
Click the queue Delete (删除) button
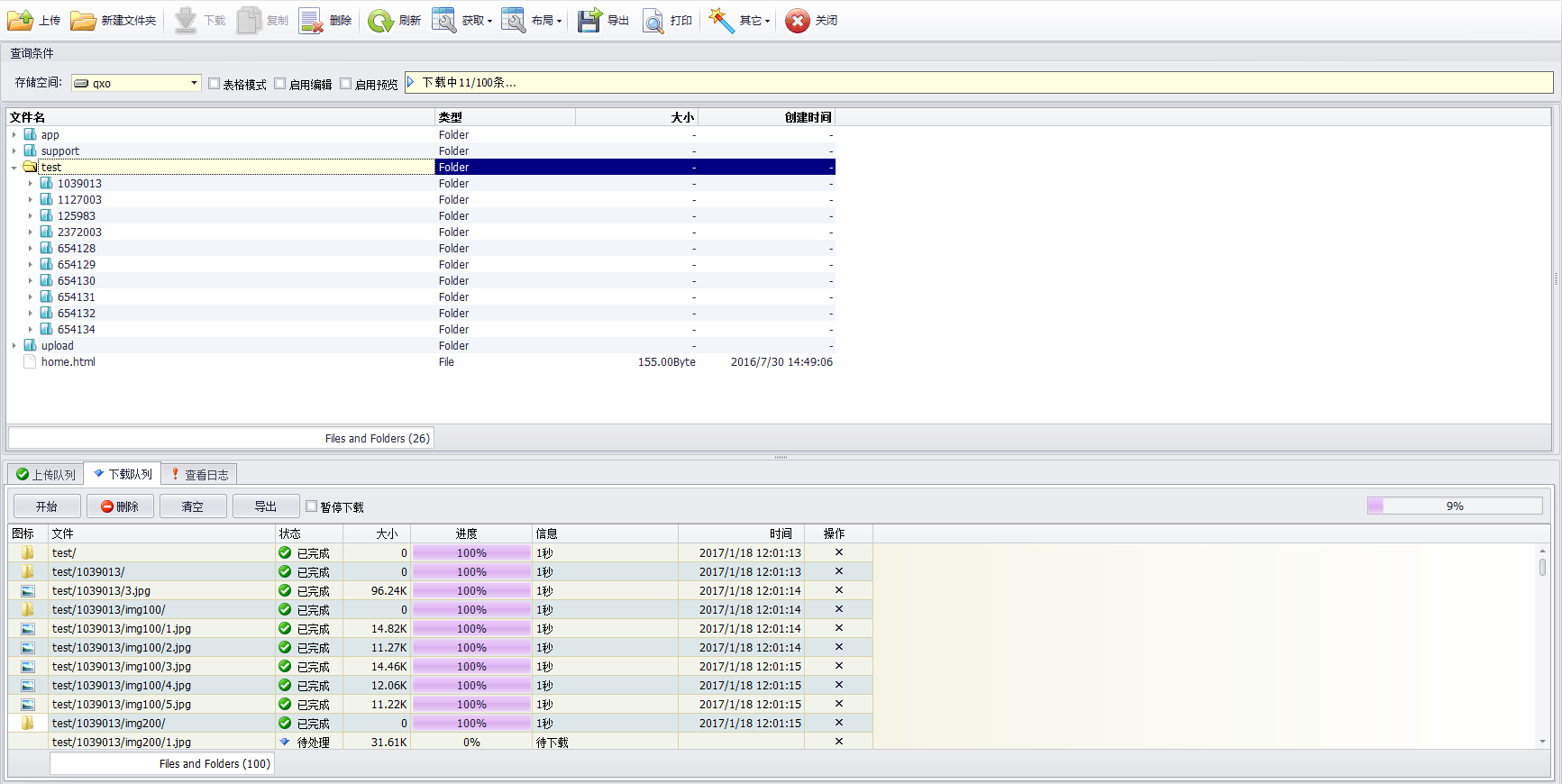coord(120,506)
